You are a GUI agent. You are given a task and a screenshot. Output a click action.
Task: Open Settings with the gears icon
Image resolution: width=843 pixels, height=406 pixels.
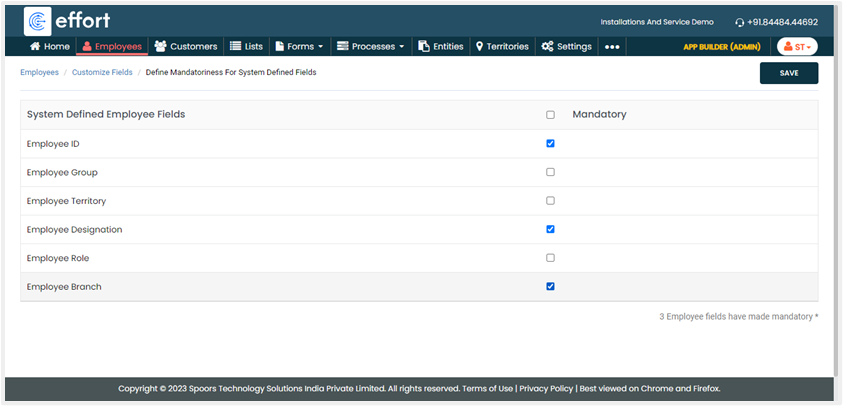tap(547, 46)
